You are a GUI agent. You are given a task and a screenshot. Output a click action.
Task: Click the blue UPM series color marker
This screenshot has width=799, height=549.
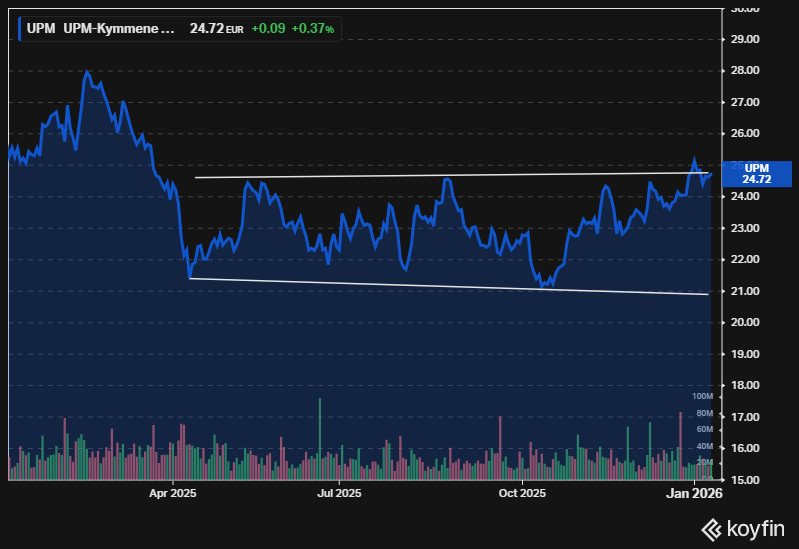click(20, 29)
